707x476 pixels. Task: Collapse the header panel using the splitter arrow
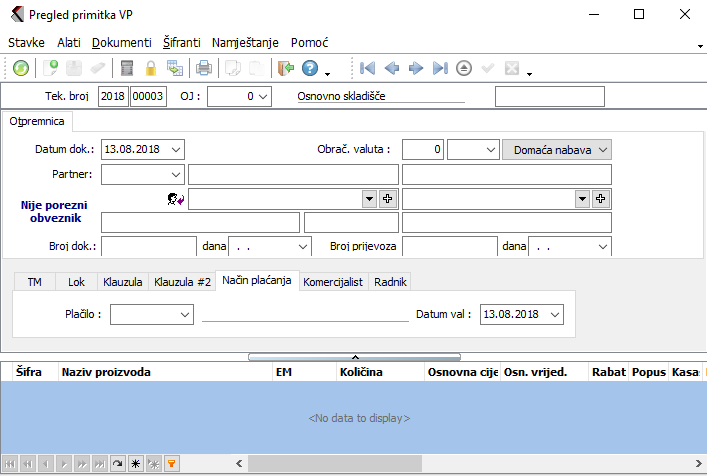tap(354, 356)
